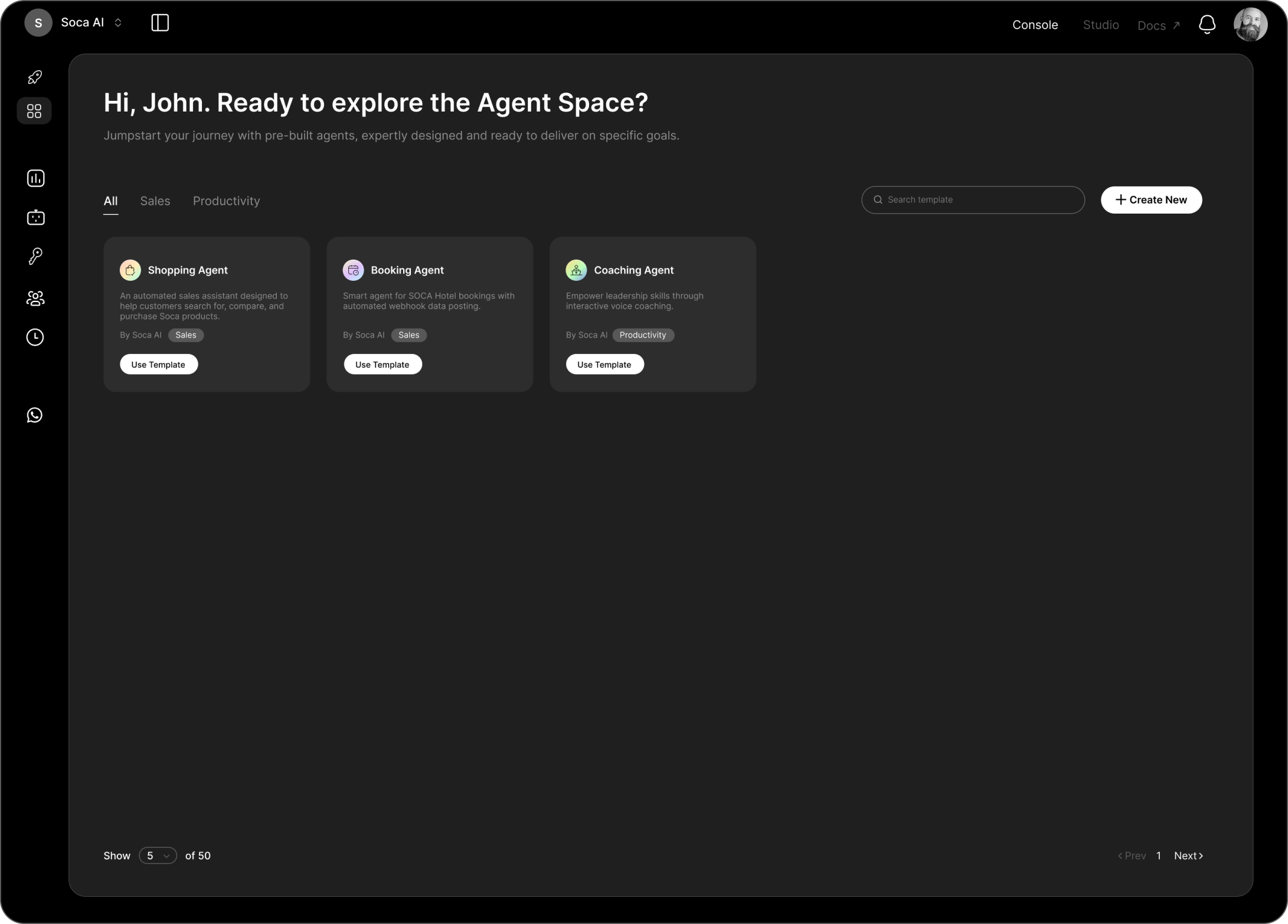Switch to the Productivity tab
Screen dimensions: 1288x924
coord(226,201)
